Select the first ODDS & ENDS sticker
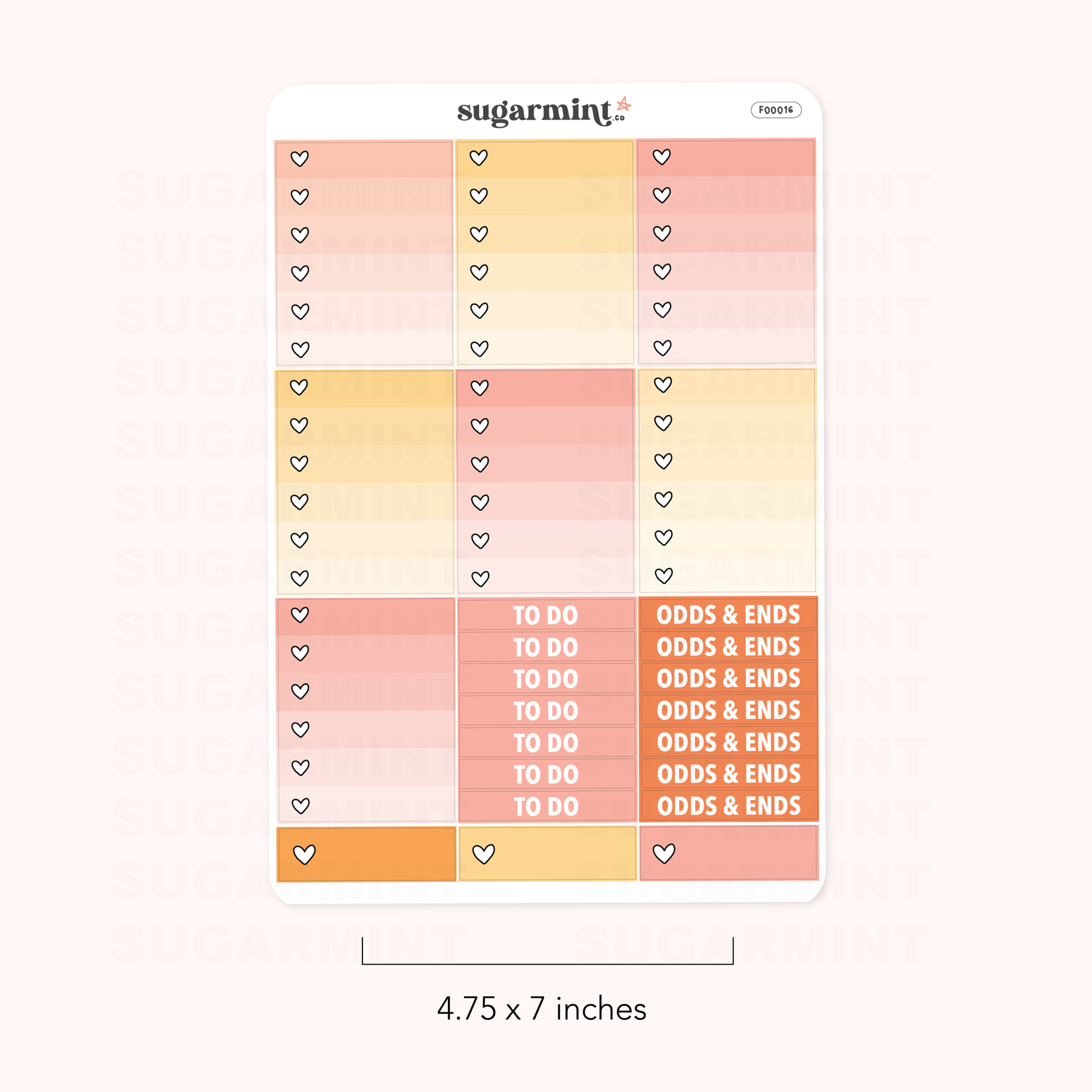This screenshot has width=1092, height=1092. tap(728, 614)
